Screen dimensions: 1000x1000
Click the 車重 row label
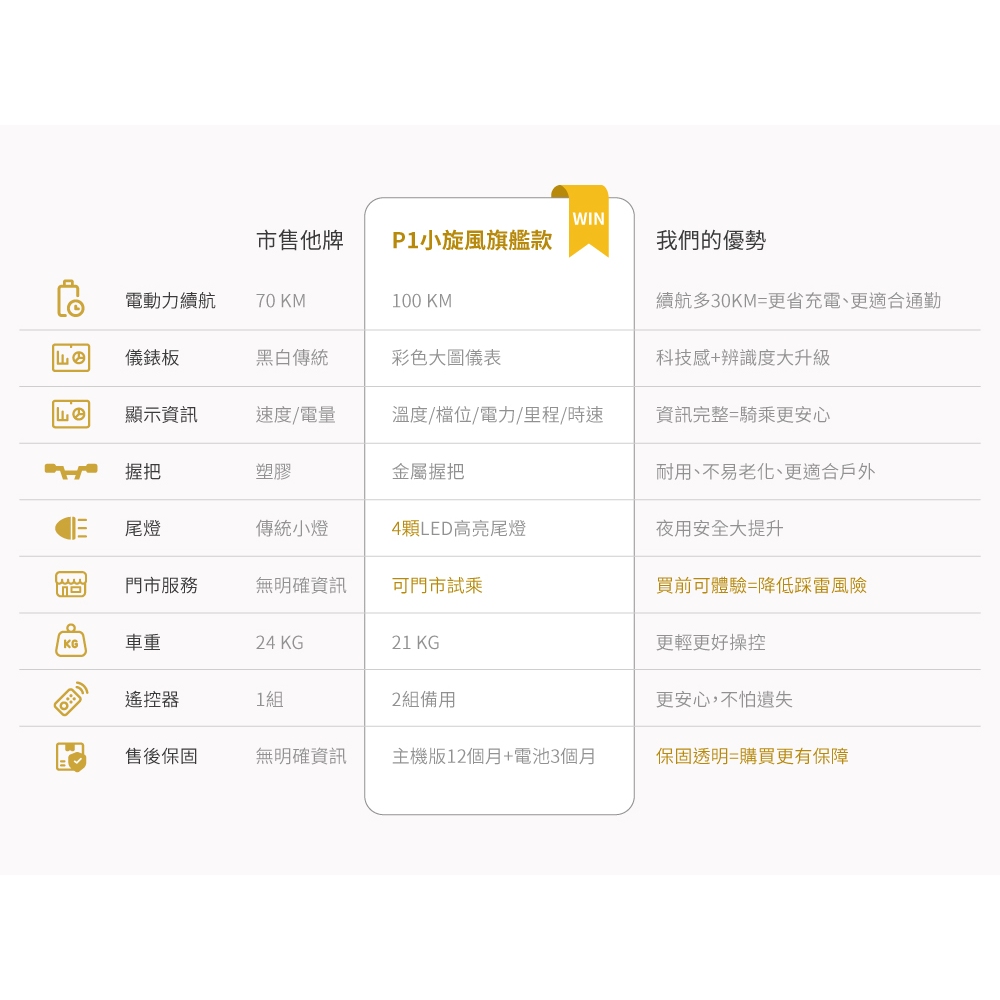coord(143,642)
